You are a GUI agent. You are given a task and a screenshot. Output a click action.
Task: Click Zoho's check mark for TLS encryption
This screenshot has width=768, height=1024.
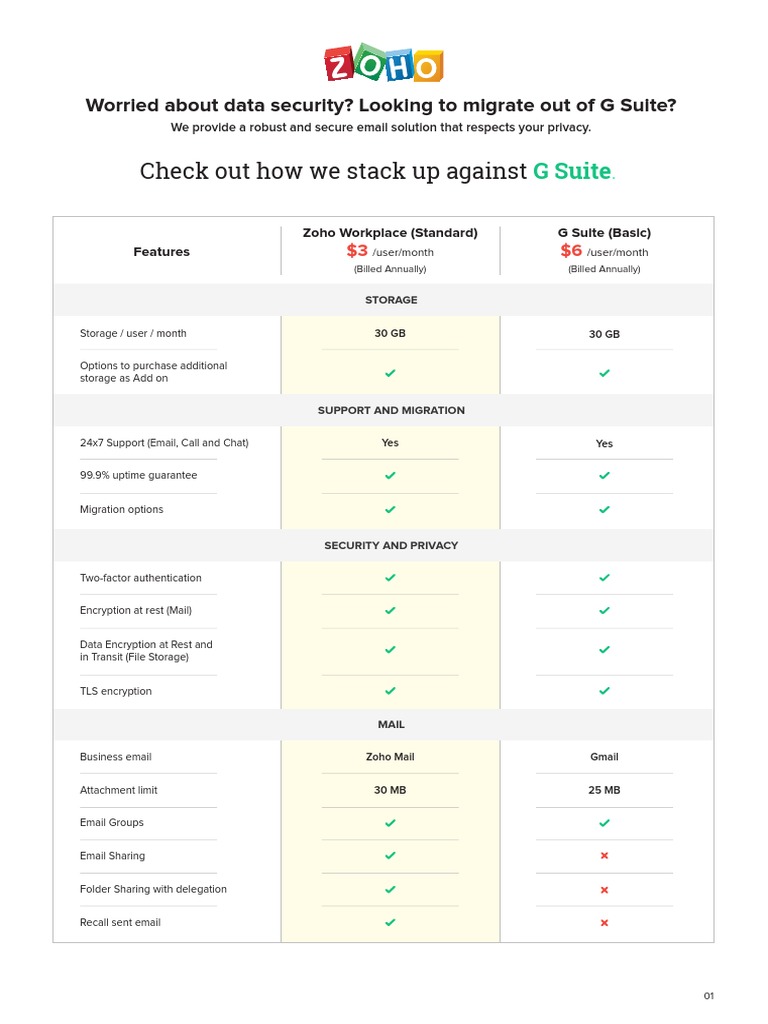[390, 691]
